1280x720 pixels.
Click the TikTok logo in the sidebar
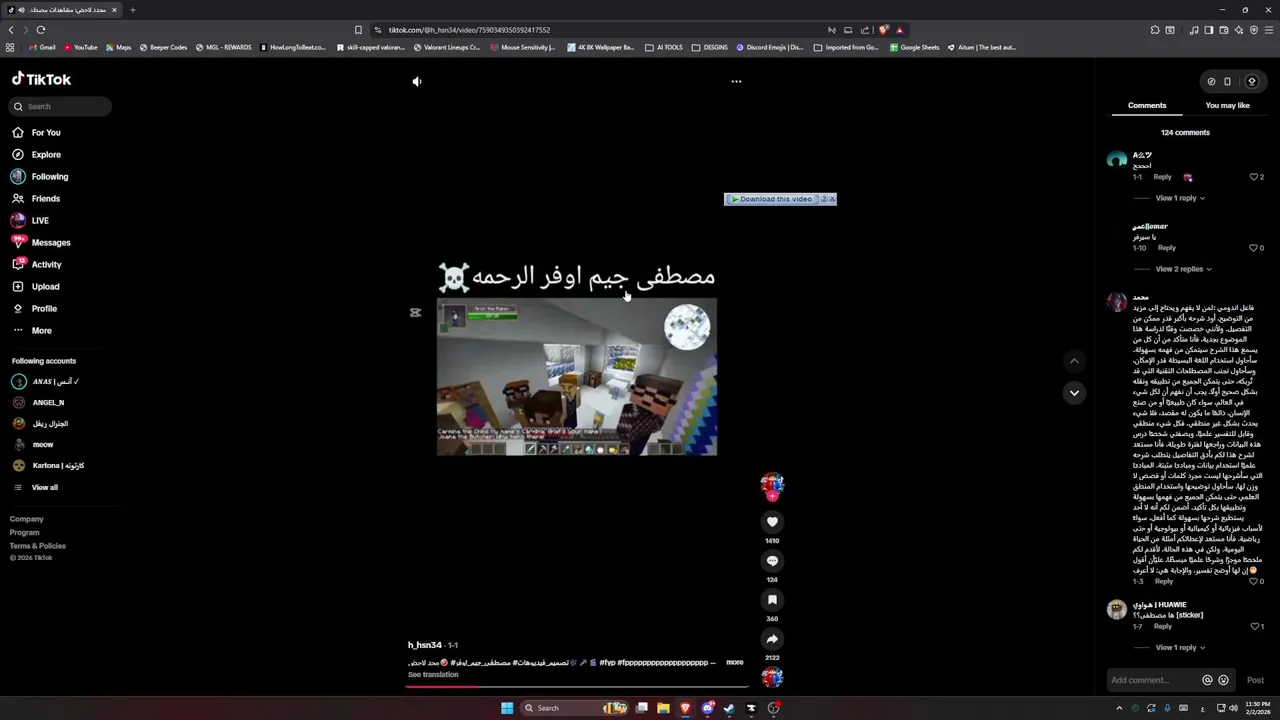pos(41,79)
